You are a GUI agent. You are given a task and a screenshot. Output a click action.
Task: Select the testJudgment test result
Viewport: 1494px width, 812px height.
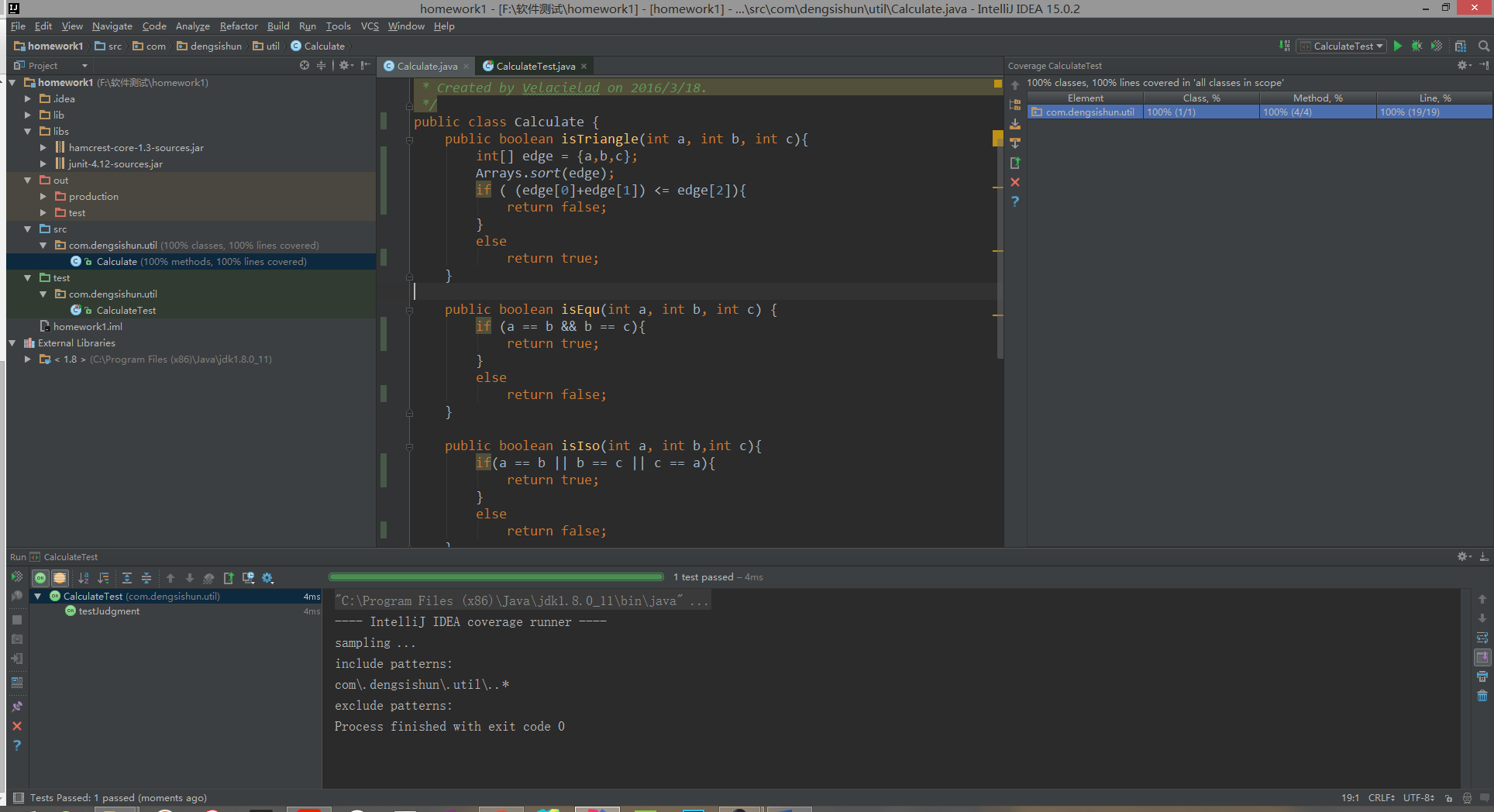(x=108, y=611)
